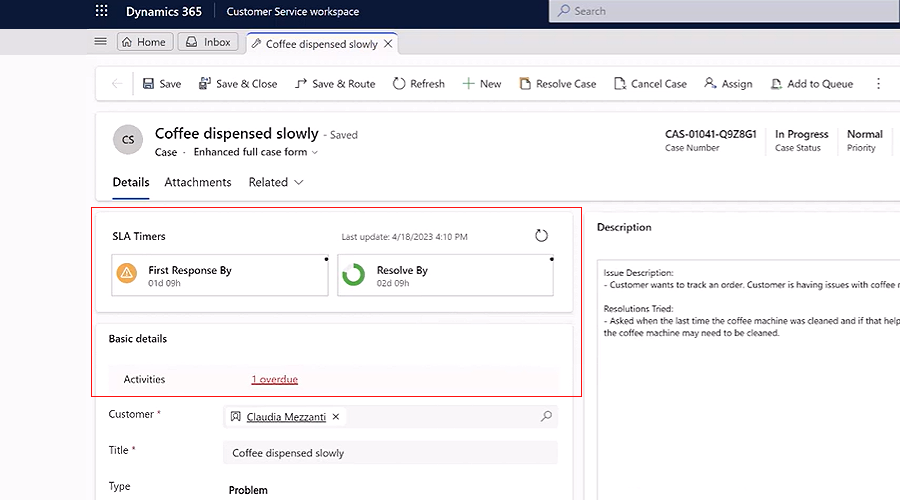The width and height of the screenshot is (900, 500).
Task: Switch to the Attachments tab
Action: [198, 182]
